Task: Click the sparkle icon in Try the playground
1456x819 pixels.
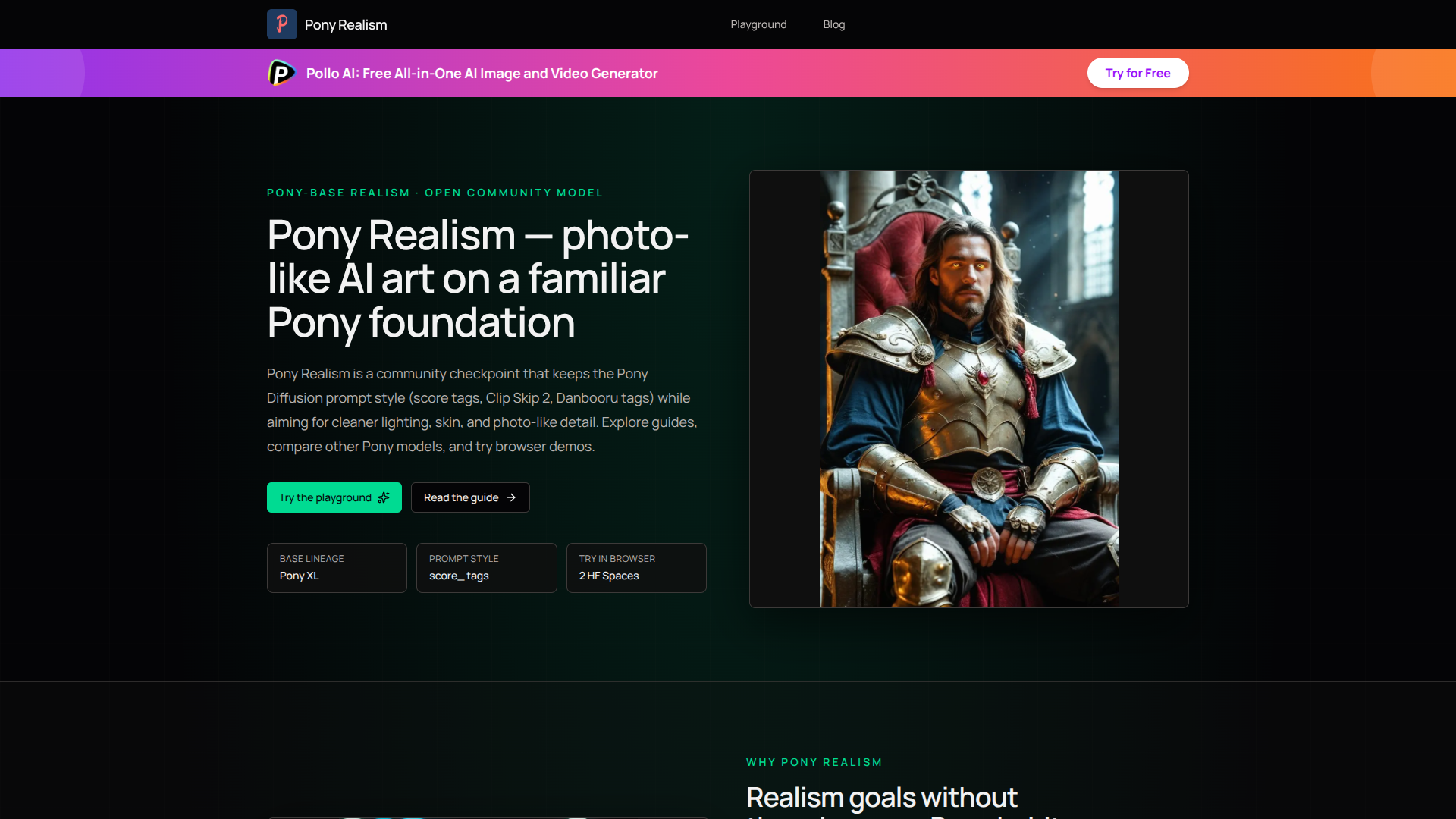Action: pos(384,497)
